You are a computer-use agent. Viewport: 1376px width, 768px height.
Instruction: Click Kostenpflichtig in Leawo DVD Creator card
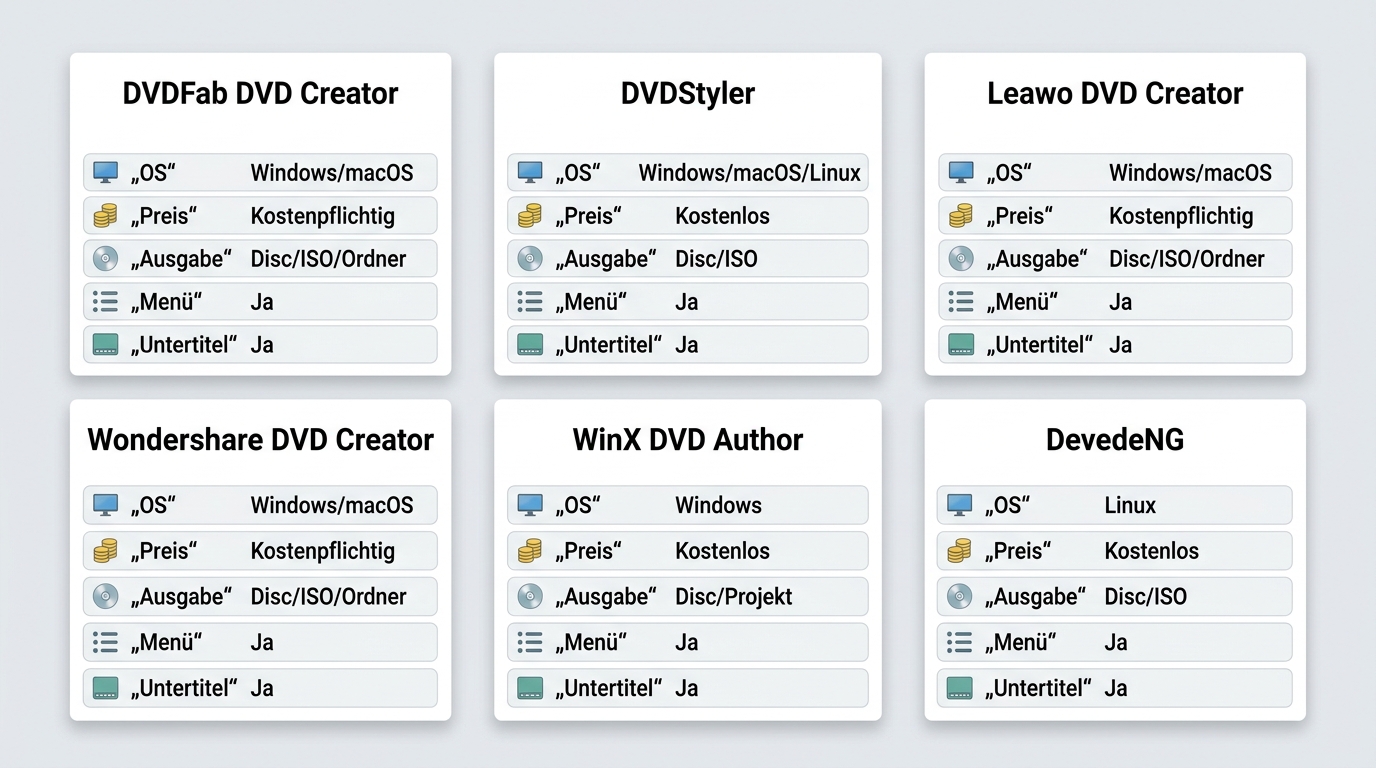coord(1181,216)
